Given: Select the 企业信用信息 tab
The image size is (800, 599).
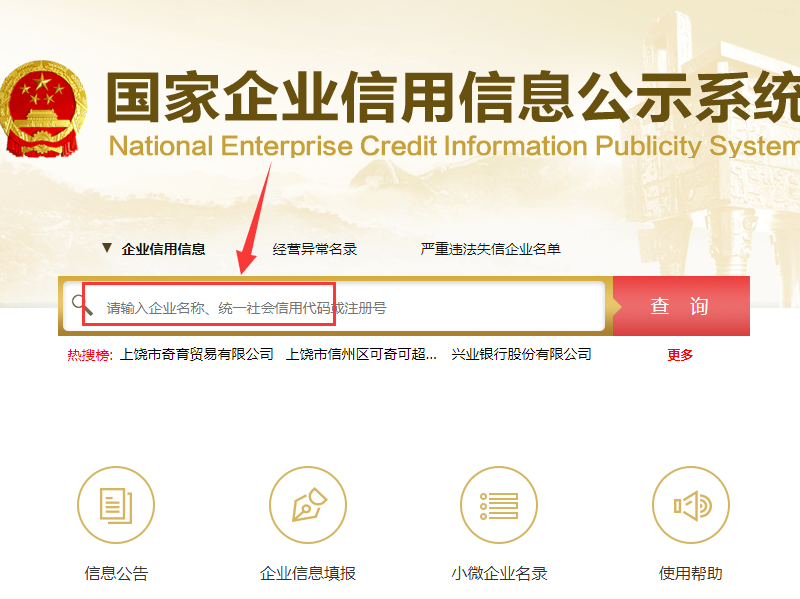Looking at the screenshot, I should (x=163, y=249).
